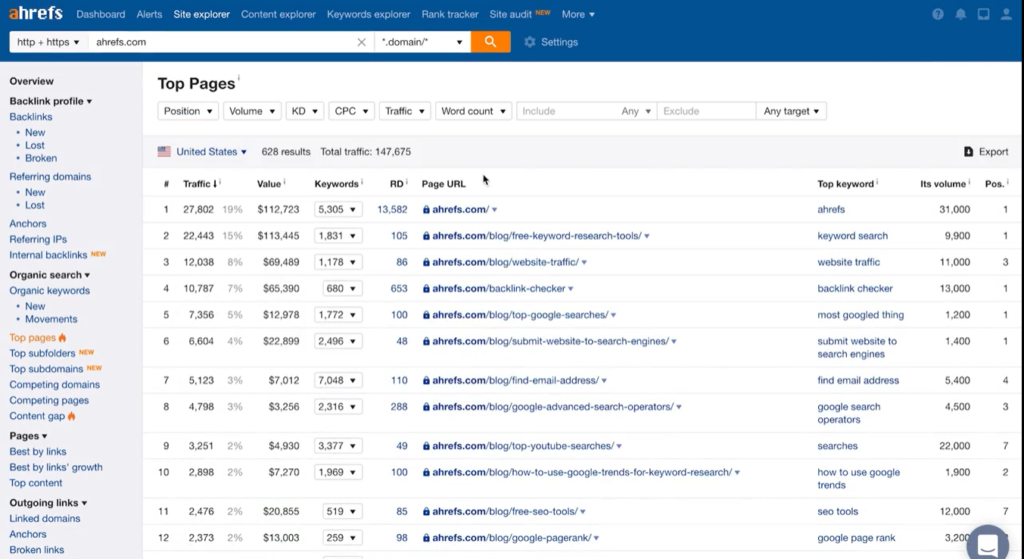Image resolution: width=1024 pixels, height=559 pixels.
Task: Open Competing domains in the sidebar
Action: coord(55,385)
